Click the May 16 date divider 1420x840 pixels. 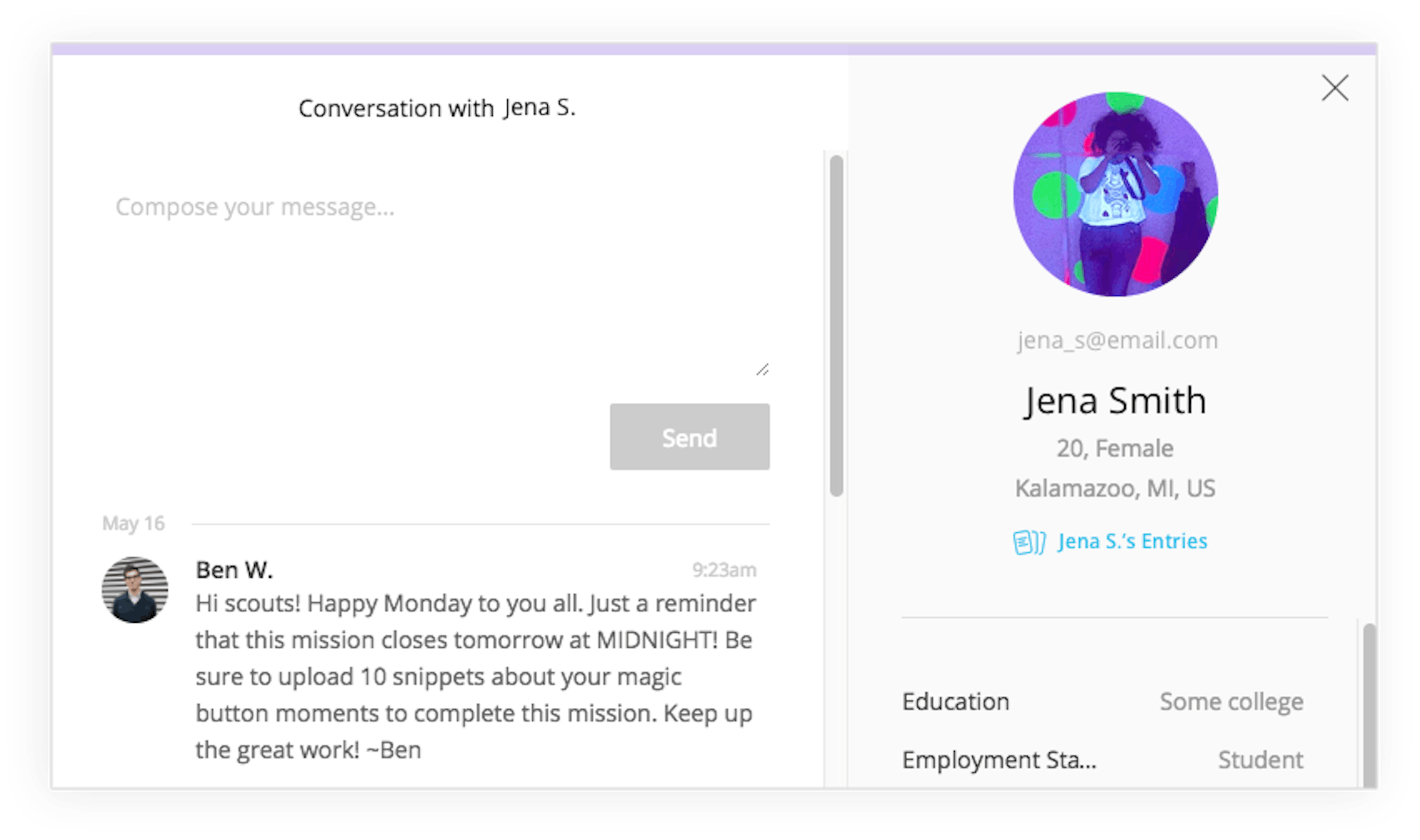133,523
